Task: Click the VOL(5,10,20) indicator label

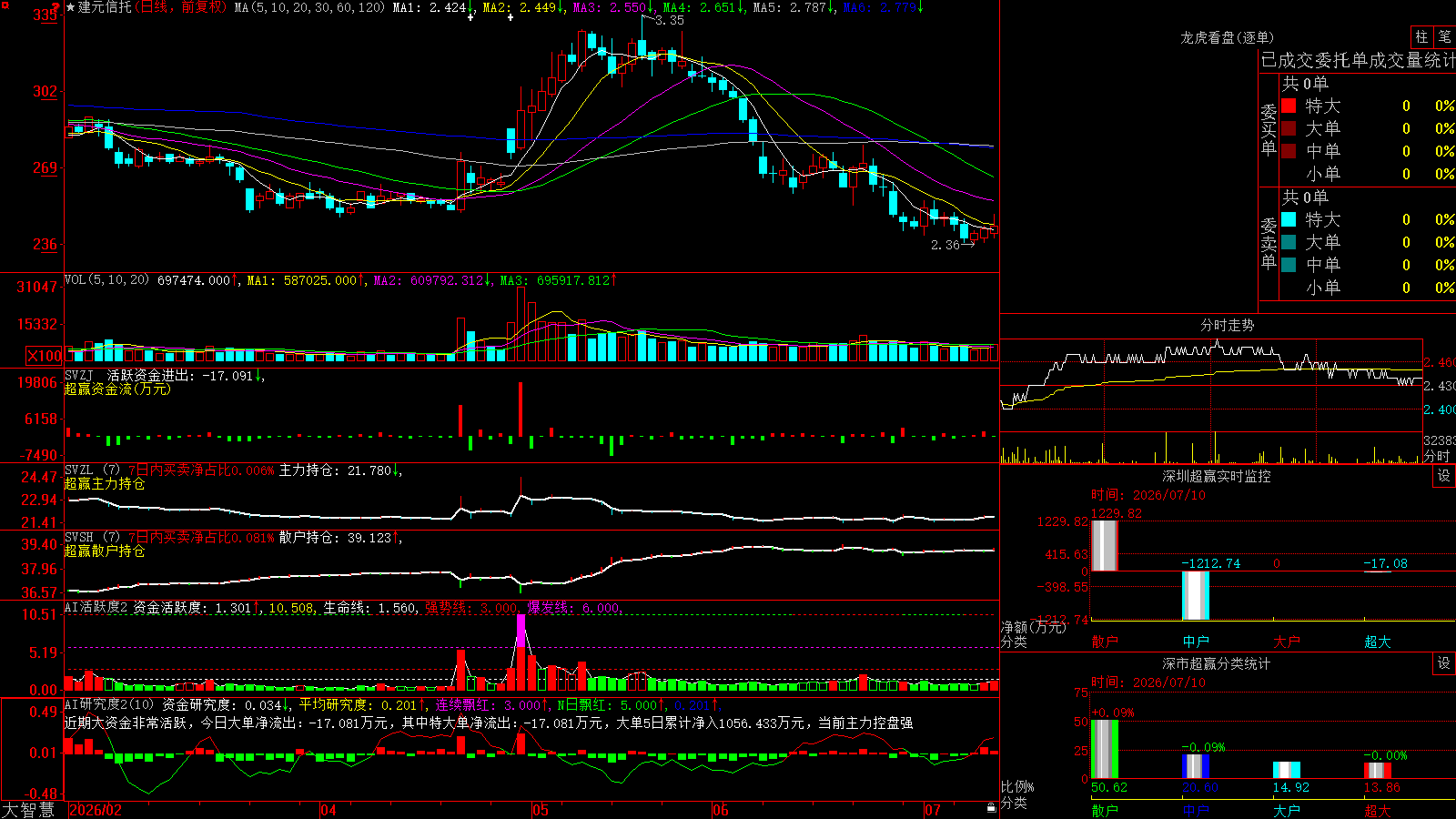Action: [106, 280]
